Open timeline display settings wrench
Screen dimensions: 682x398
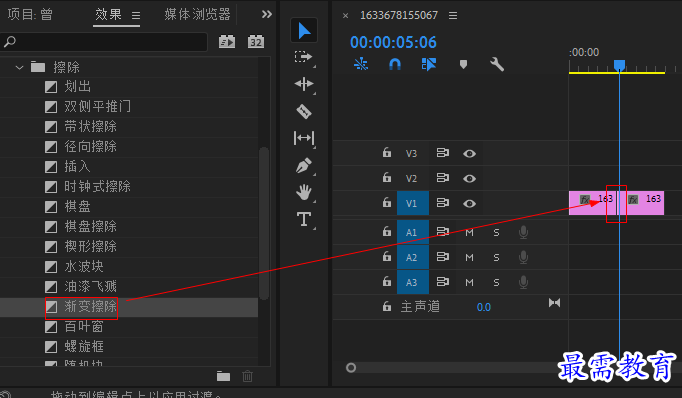pos(497,64)
